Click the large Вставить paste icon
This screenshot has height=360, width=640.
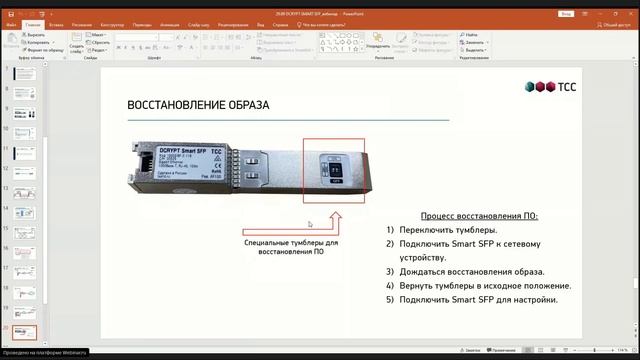coord(12,38)
